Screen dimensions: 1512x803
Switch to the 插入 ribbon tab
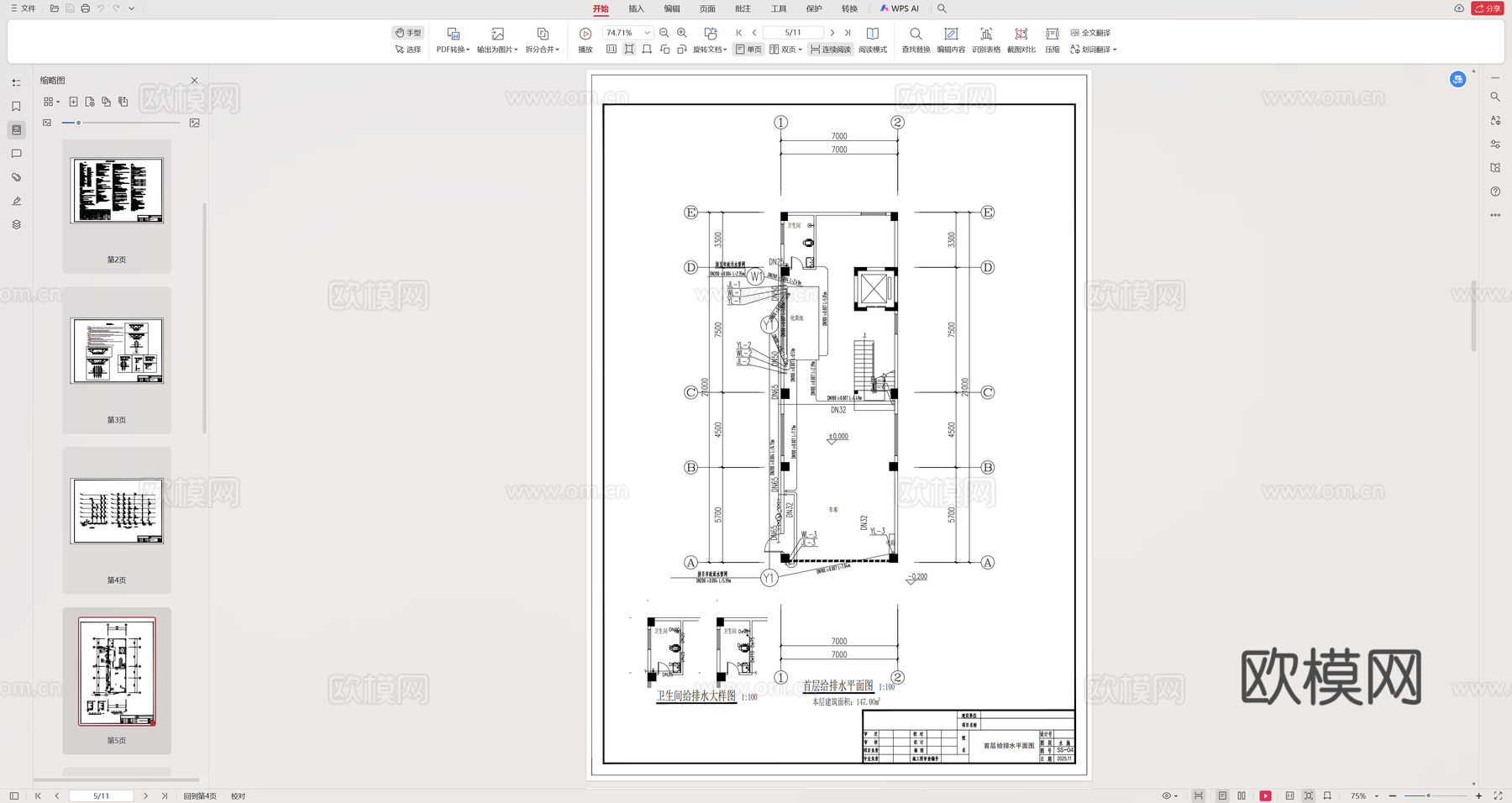pyautogui.click(x=636, y=8)
